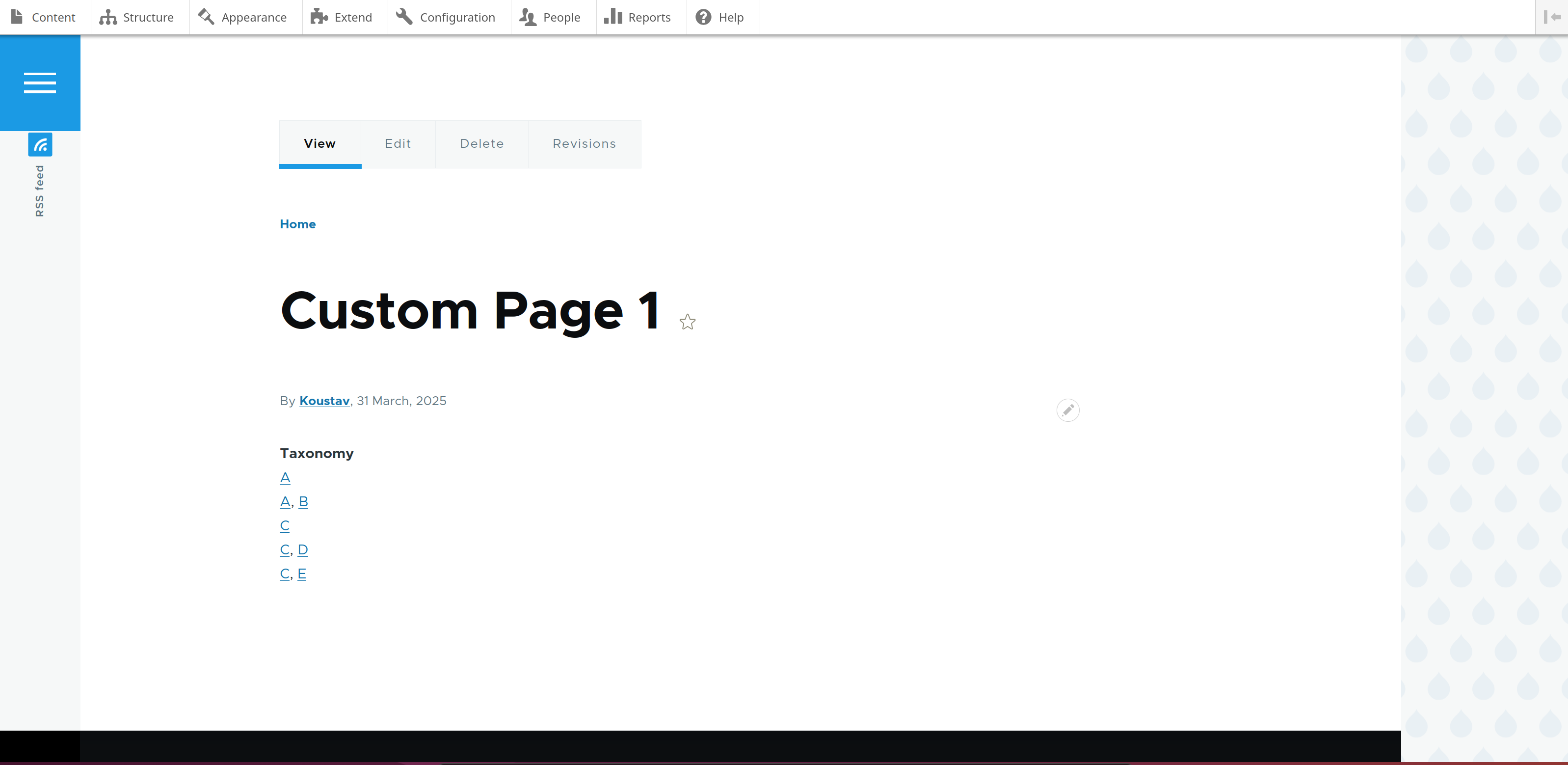Click the standalone taxonomy term C link

(x=285, y=526)
